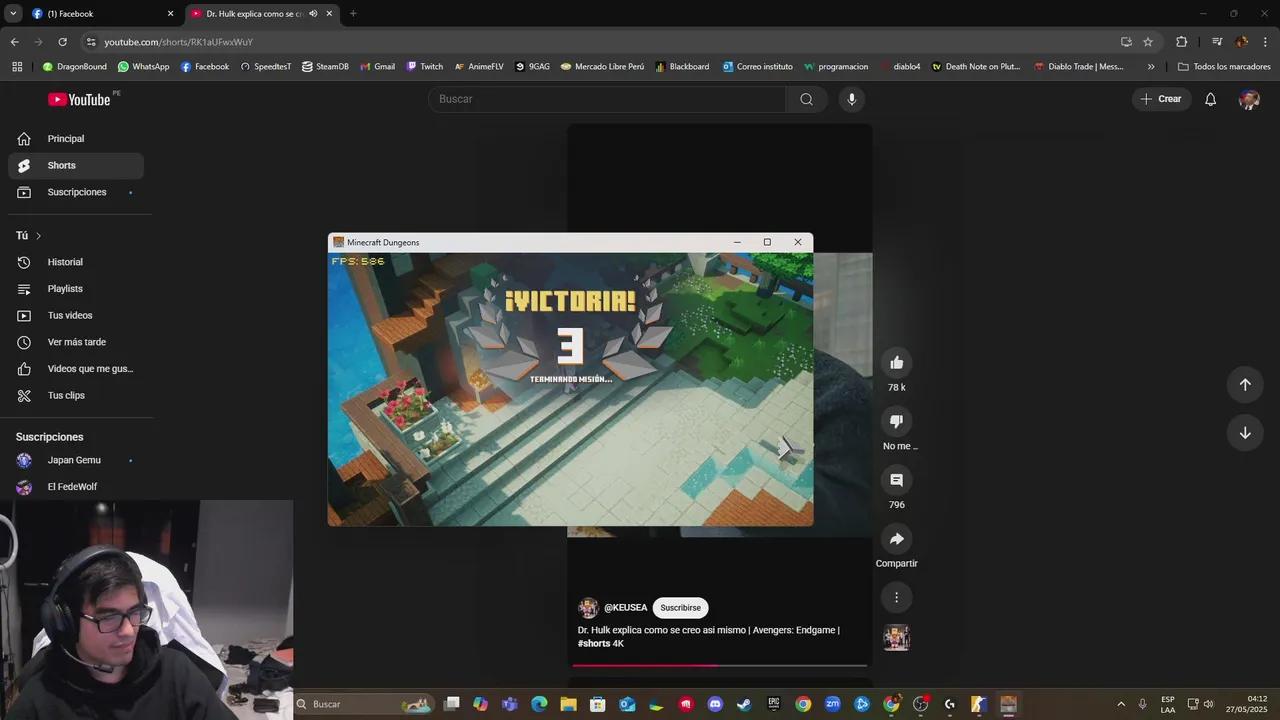The image size is (1280, 720).
Task: Open Epic Games launcher from the taskbar
Action: (773, 704)
